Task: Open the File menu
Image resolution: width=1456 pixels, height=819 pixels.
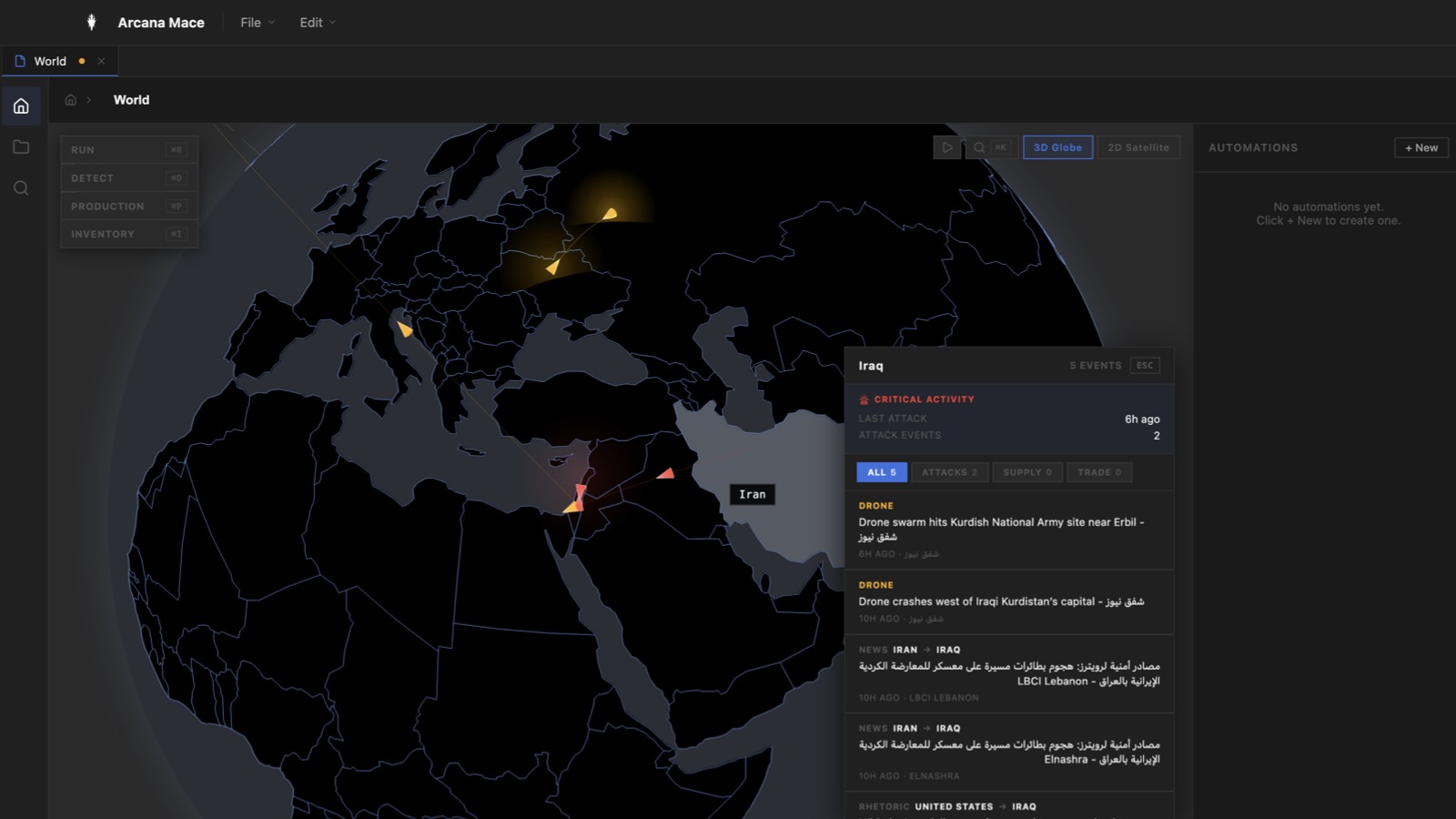Action: point(258,23)
